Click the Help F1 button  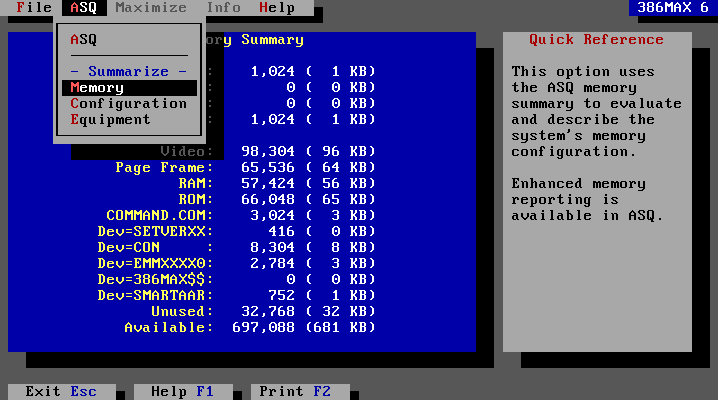pyautogui.click(x=183, y=392)
